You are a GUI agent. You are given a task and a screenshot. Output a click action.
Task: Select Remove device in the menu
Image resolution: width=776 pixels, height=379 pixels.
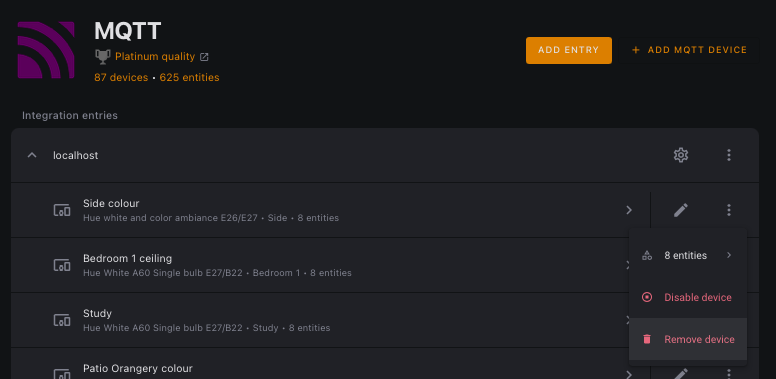pos(688,339)
